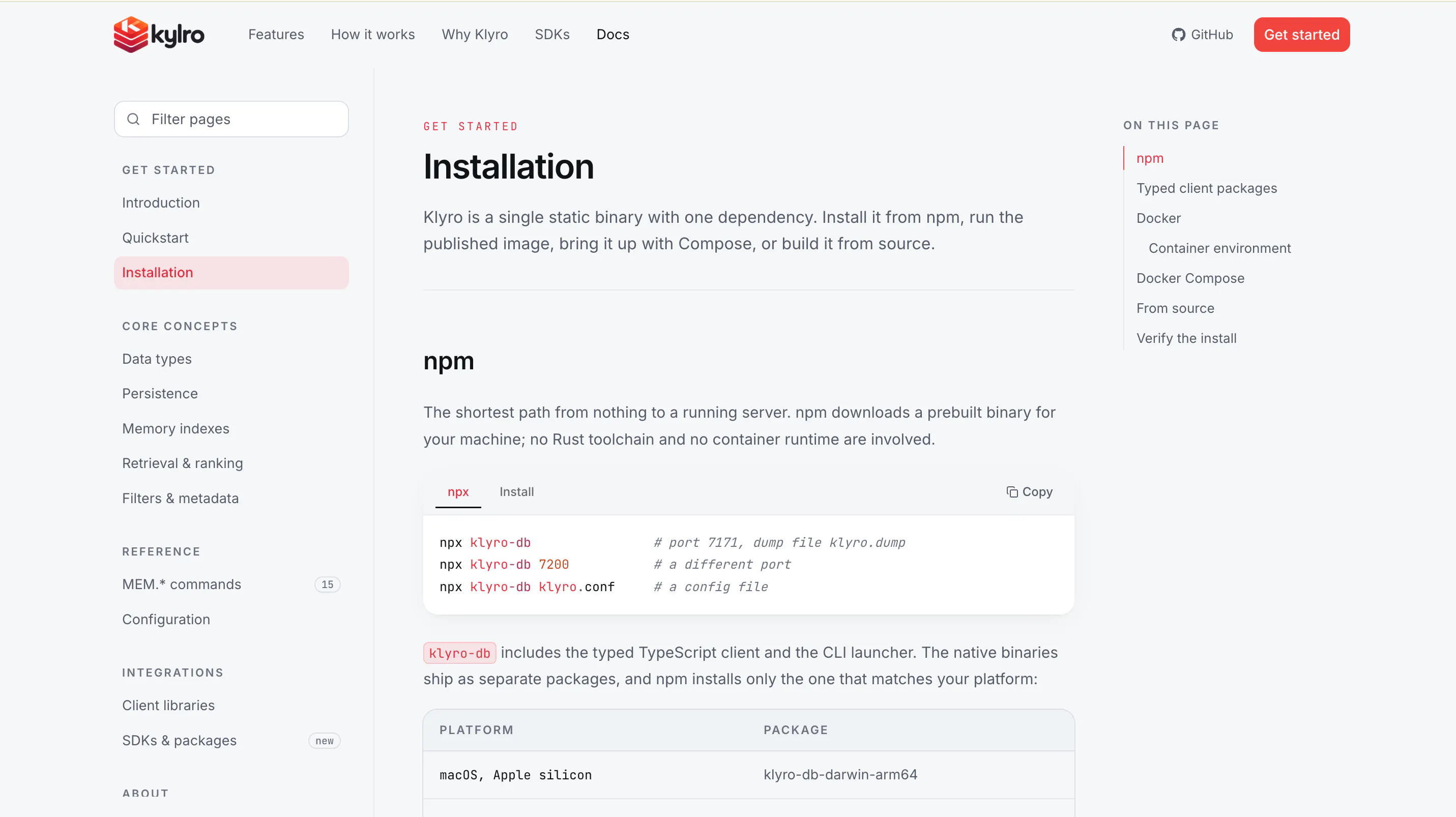The image size is (1456, 817).
Task: Click the copy clipboard icon
Action: pyautogui.click(x=1012, y=492)
